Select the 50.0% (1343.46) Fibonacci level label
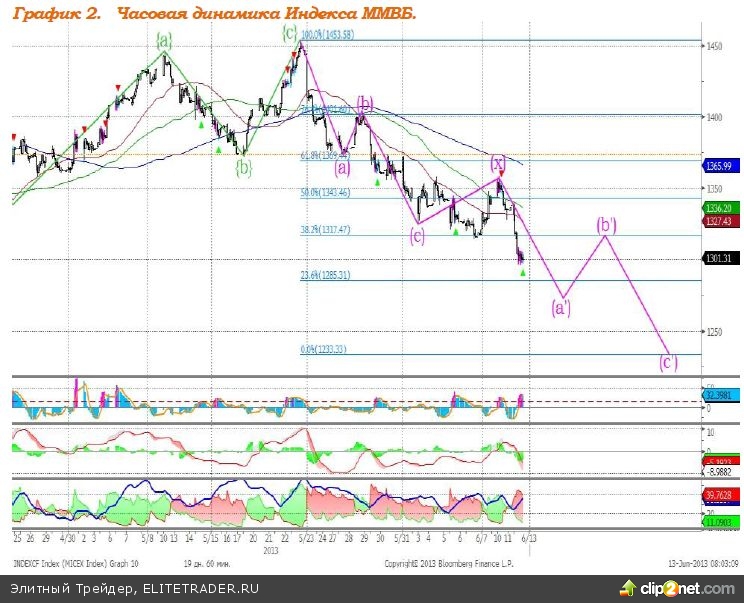 pos(326,193)
